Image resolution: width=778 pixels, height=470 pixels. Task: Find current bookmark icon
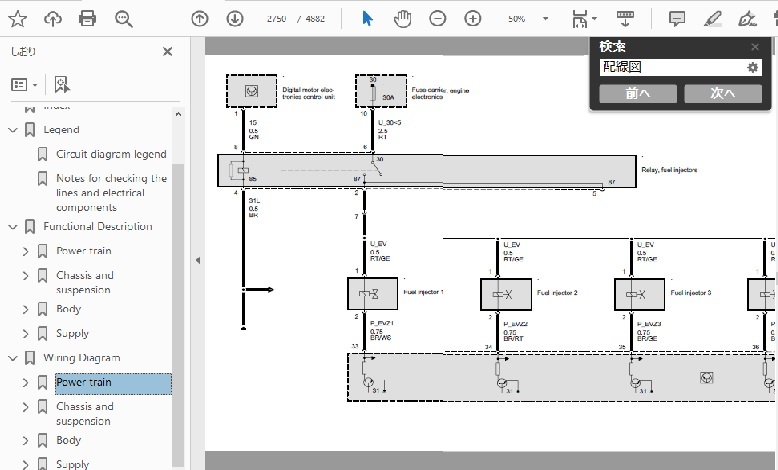(62, 84)
